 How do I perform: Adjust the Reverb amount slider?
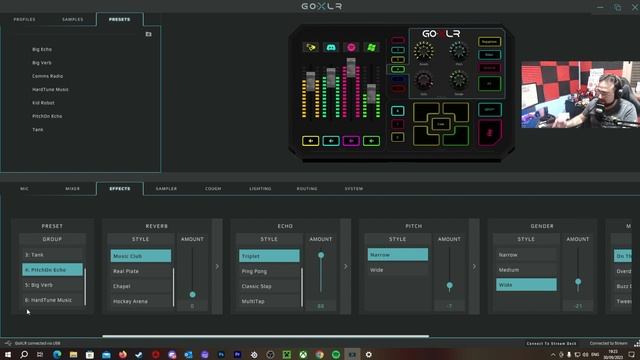(193, 294)
